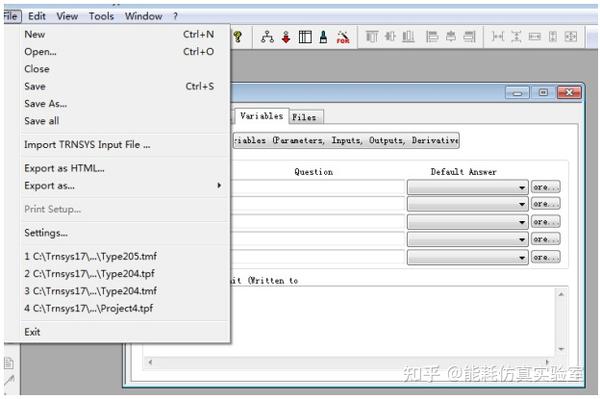Open the Tools menu
This screenshot has height=399, width=600.
[x=101, y=16]
